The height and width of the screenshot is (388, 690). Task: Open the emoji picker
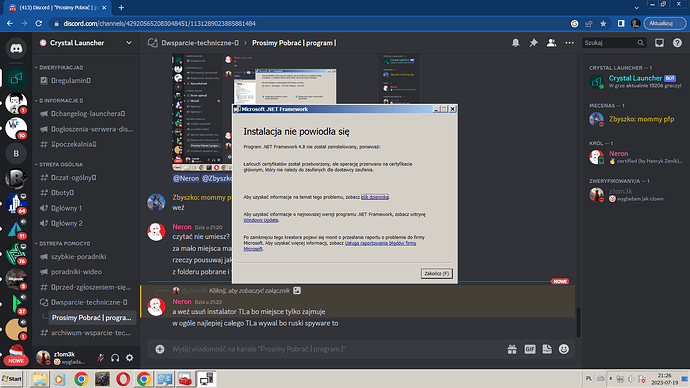(564, 349)
